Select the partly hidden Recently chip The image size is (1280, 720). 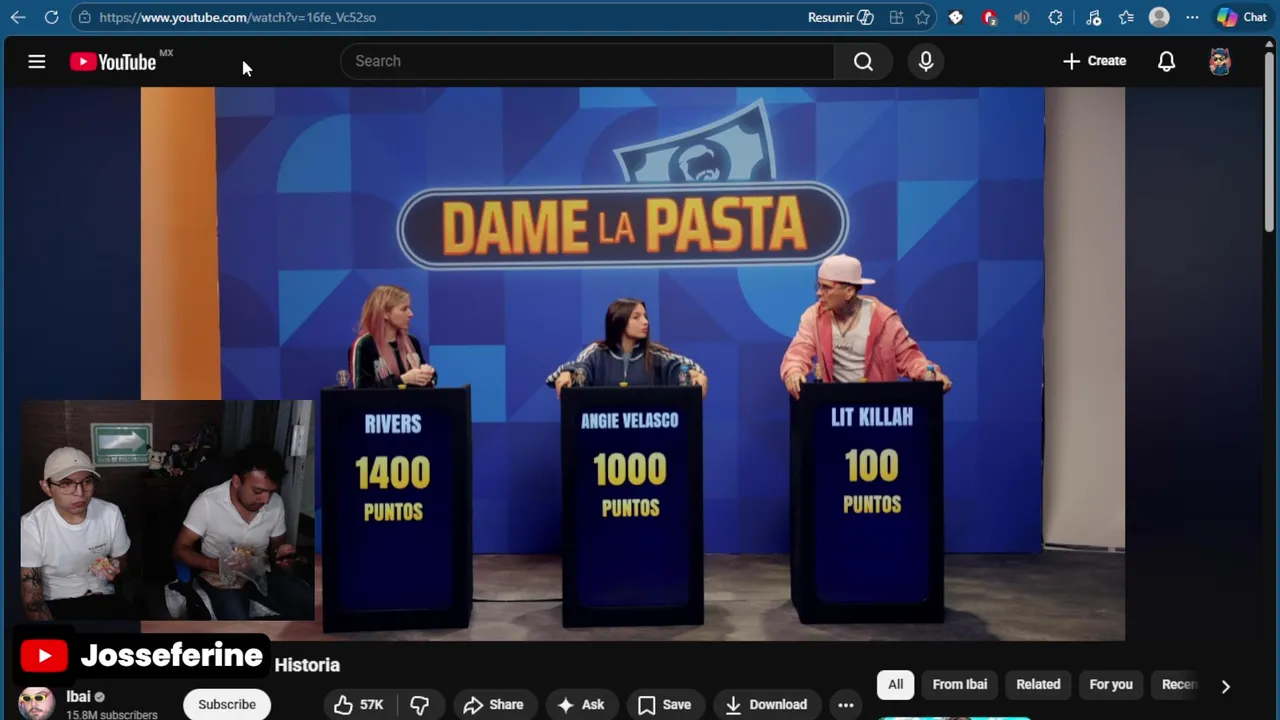pyautogui.click(x=1178, y=685)
